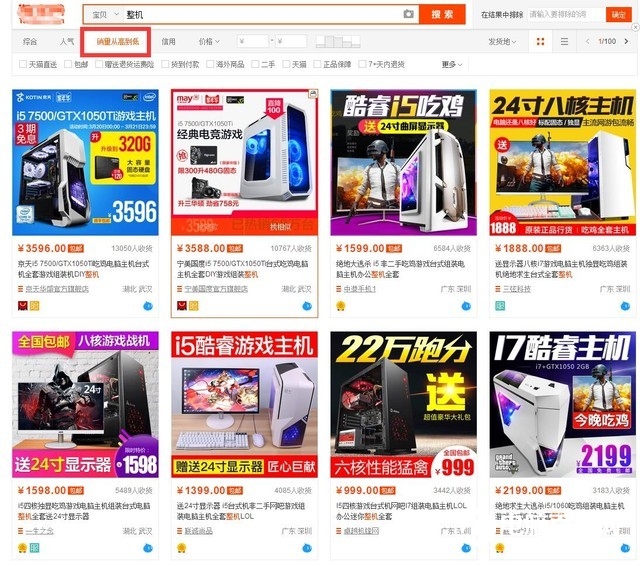Open the 酷睿i5吃鸡 product thumbnail

coord(403,162)
